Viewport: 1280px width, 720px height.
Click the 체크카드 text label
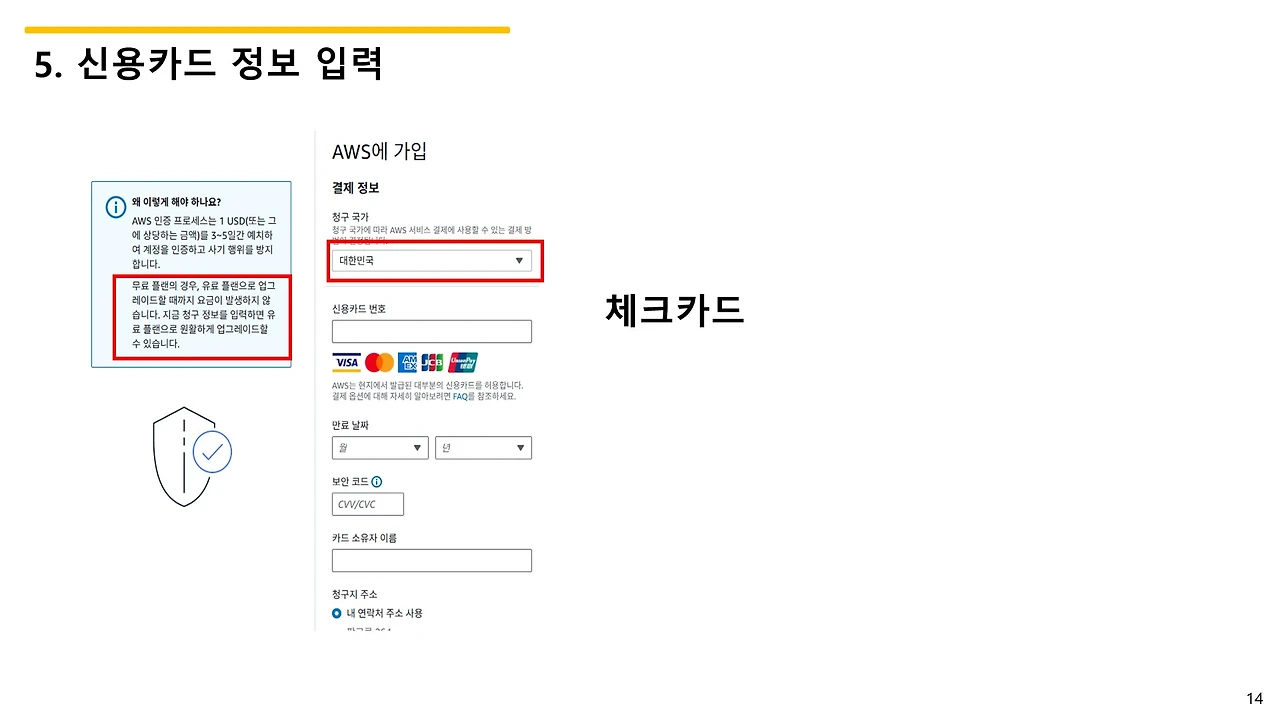pyautogui.click(x=673, y=310)
